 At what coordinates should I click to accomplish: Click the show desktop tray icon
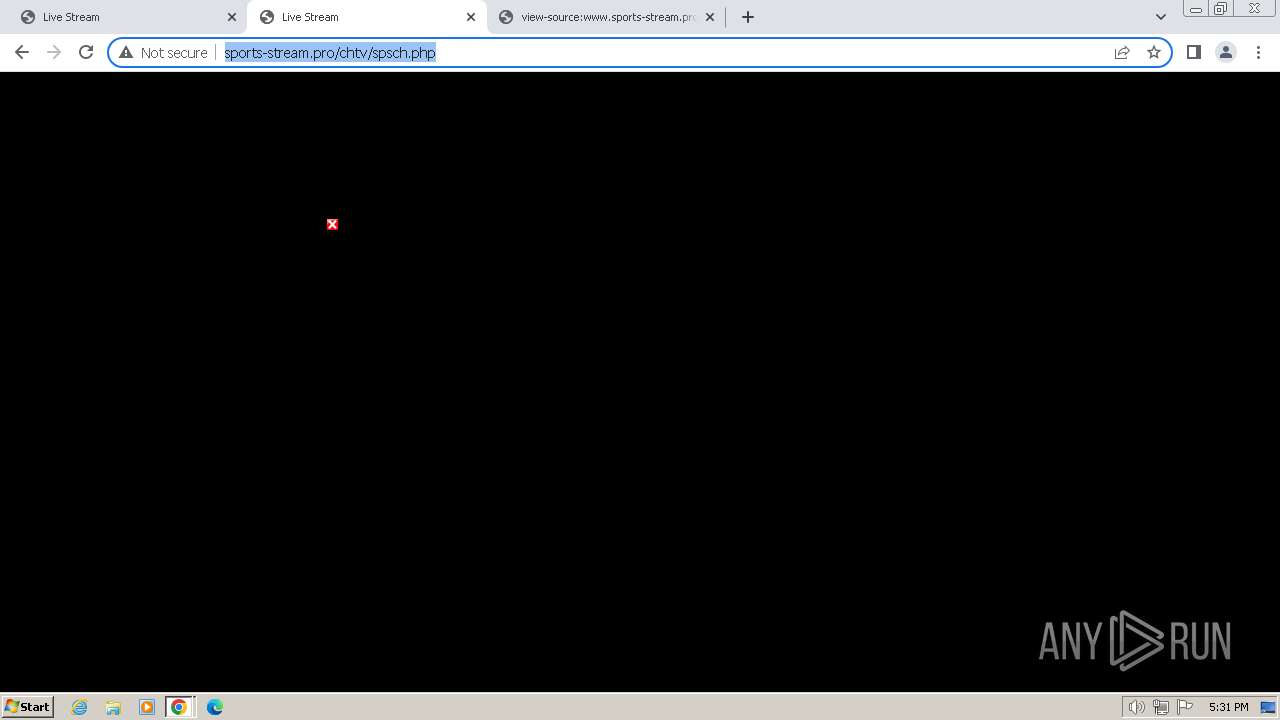(1268, 707)
